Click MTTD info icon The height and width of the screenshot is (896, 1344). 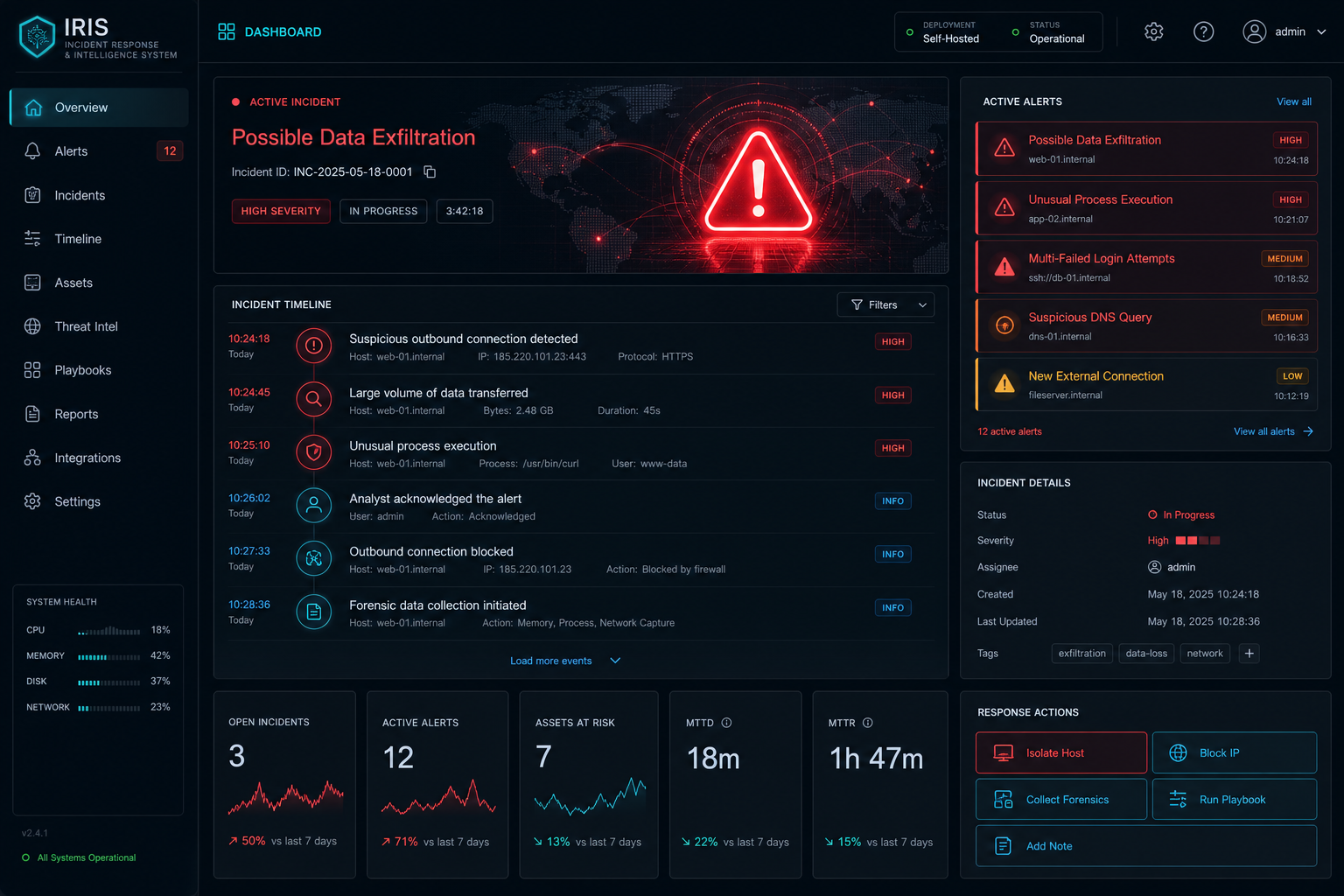pyautogui.click(x=726, y=723)
